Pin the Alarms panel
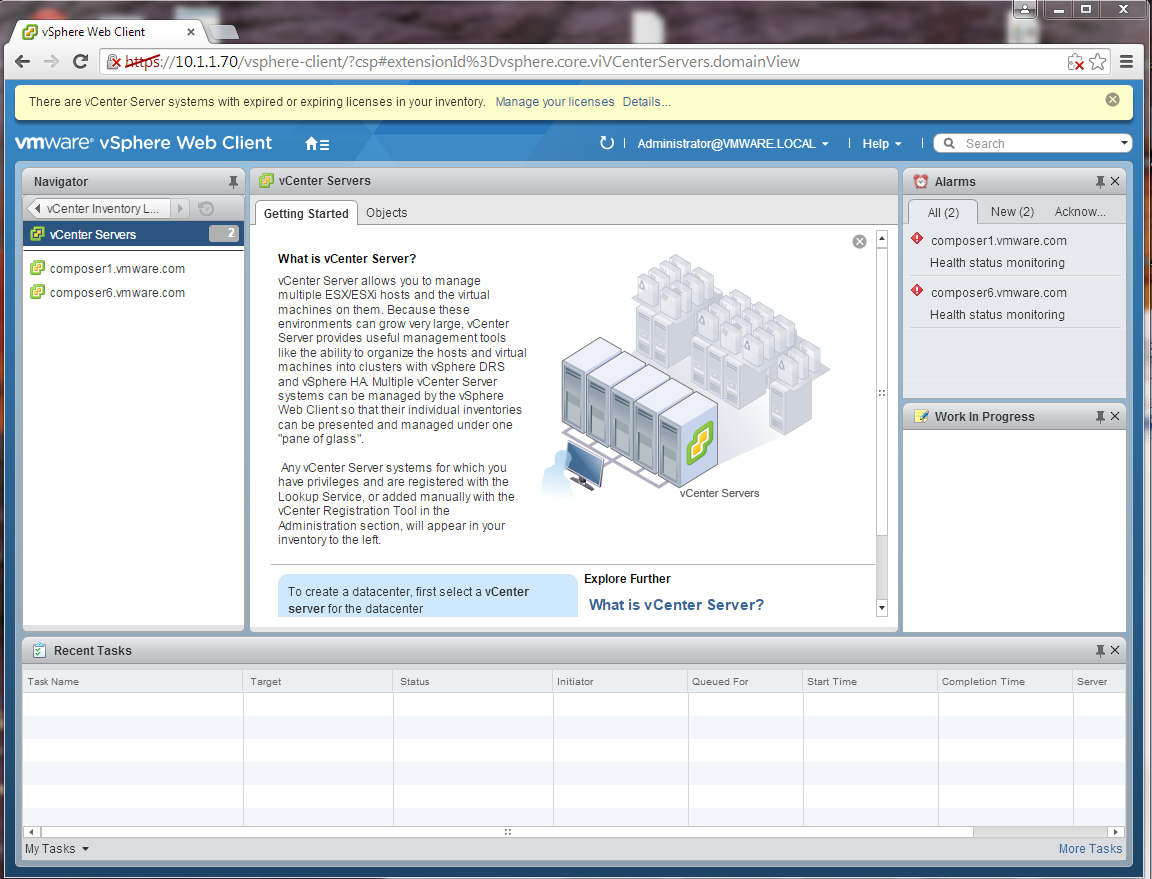The image size is (1152, 879). coord(1100,182)
